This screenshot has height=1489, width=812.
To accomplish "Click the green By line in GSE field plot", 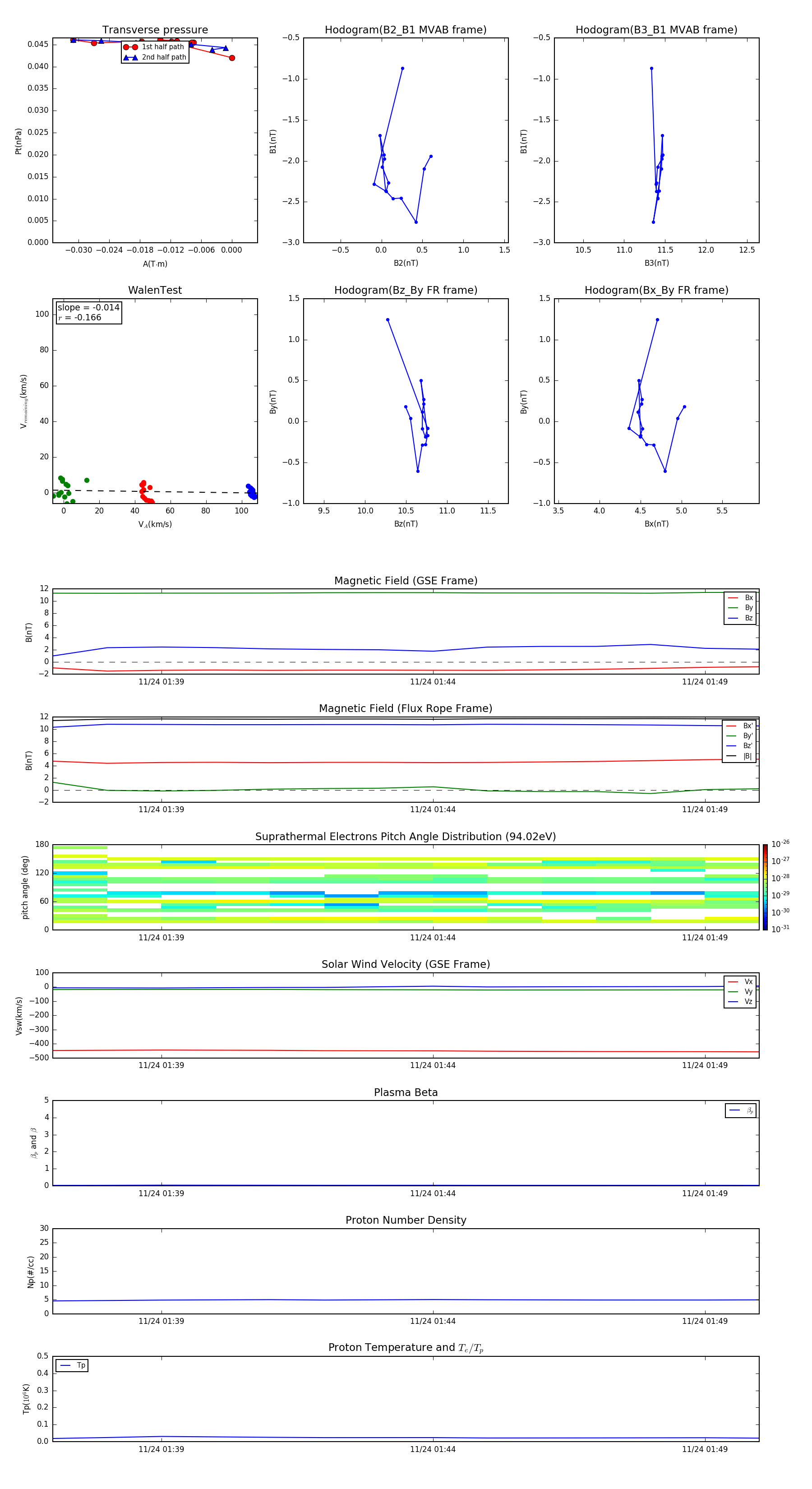I will pyautogui.click(x=406, y=592).
